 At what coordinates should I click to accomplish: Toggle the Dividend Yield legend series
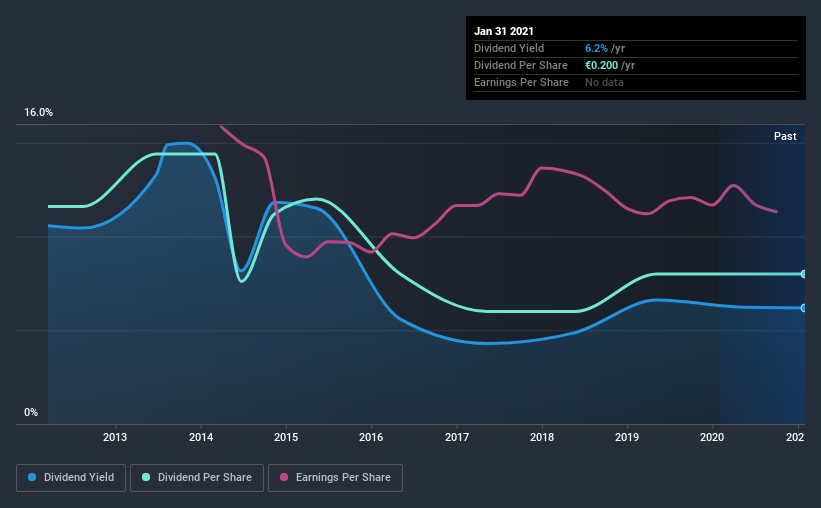[x=71, y=478]
